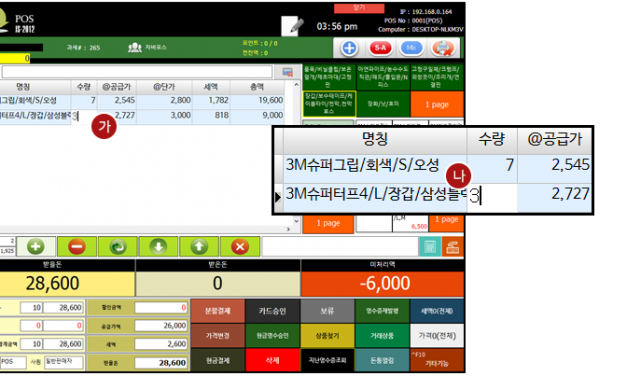Select the 아연파이프 category tab
Image resolution: width=627 pixels, height=376 pixels.
point(383,77)
